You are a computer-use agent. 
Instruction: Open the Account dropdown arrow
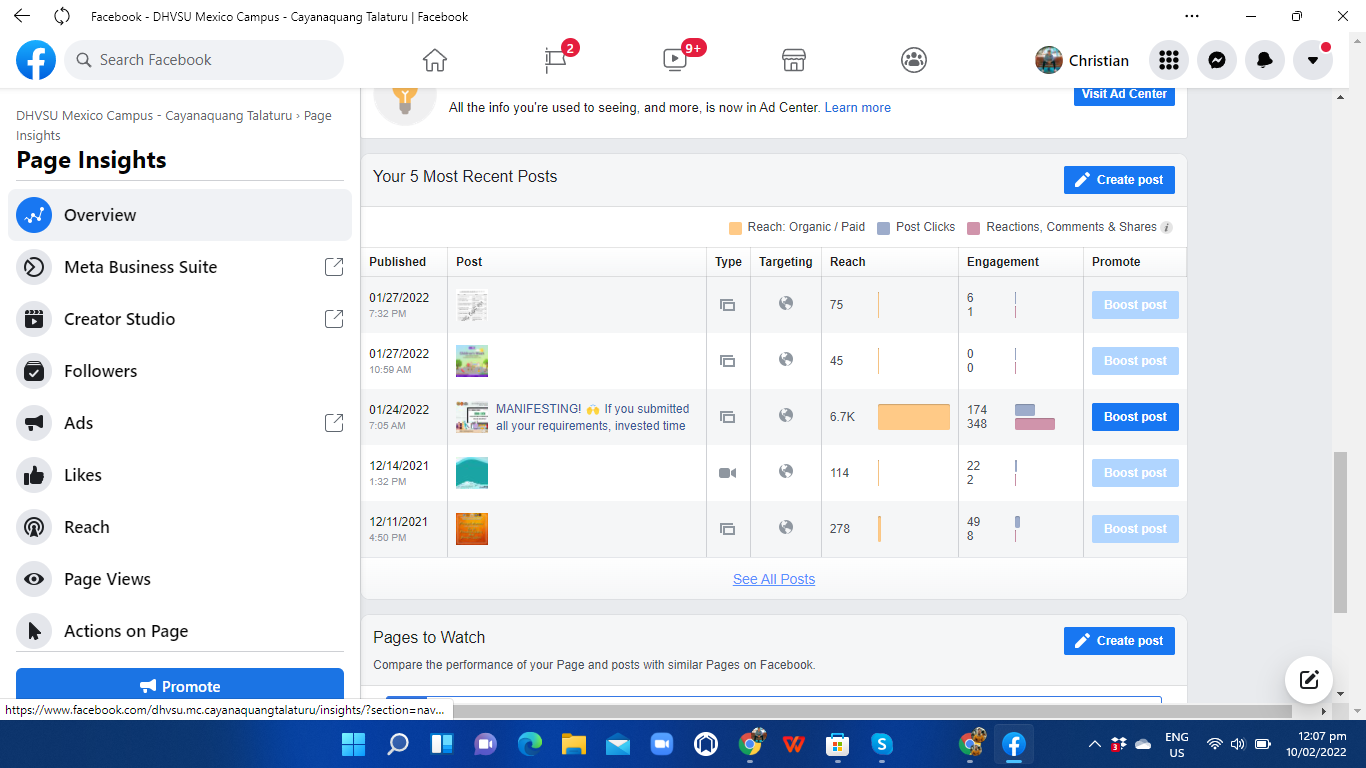[x=1313, y=60]
